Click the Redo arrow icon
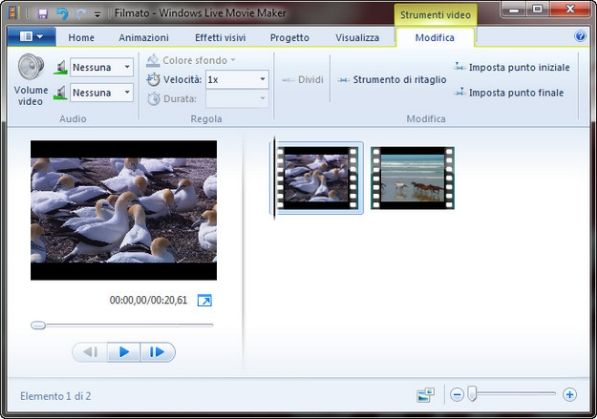This screenshot has width=597, height=419. pos(81,14)
